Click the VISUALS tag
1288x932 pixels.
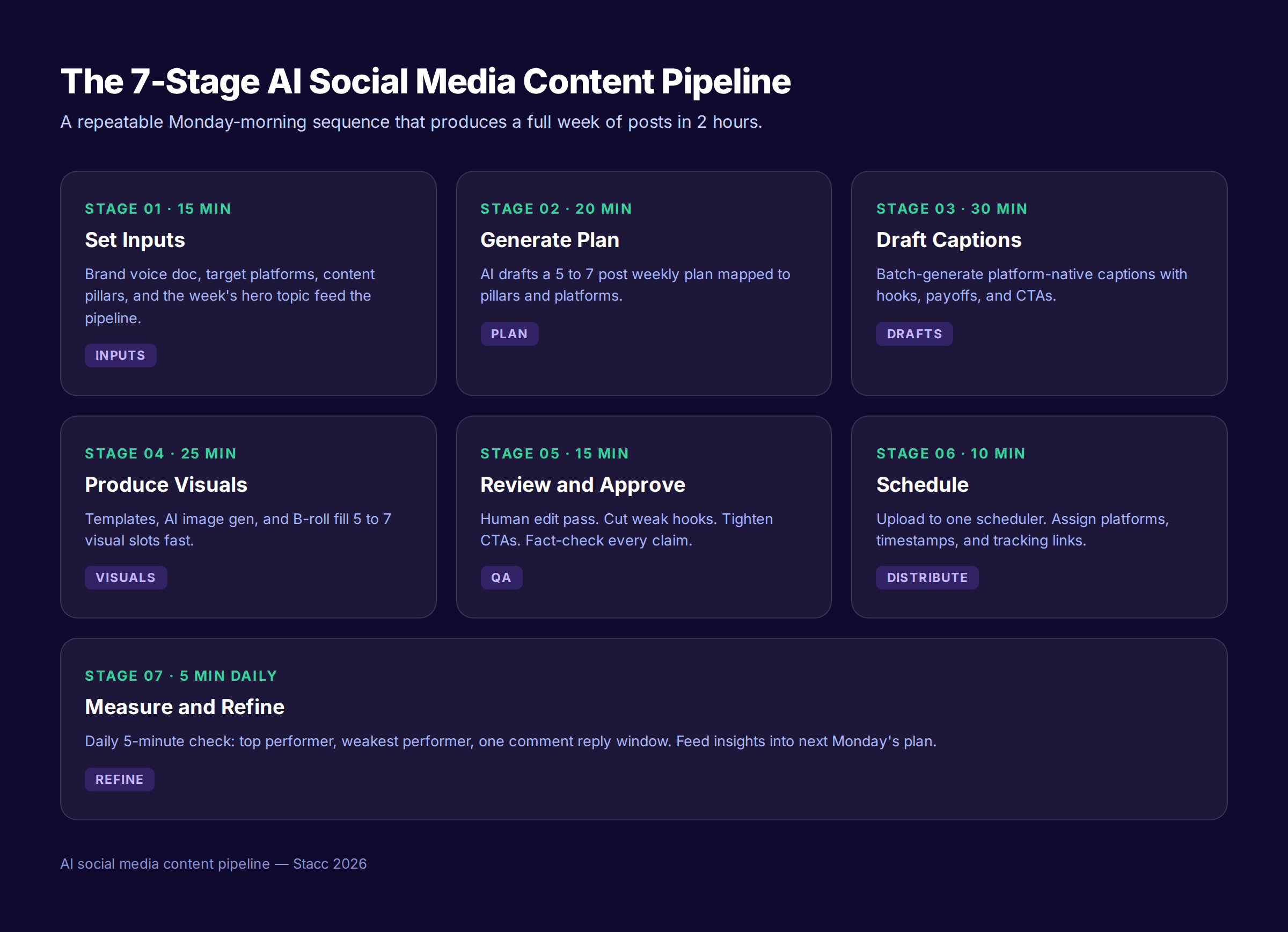pyautogui.click(x=126, y=577)
